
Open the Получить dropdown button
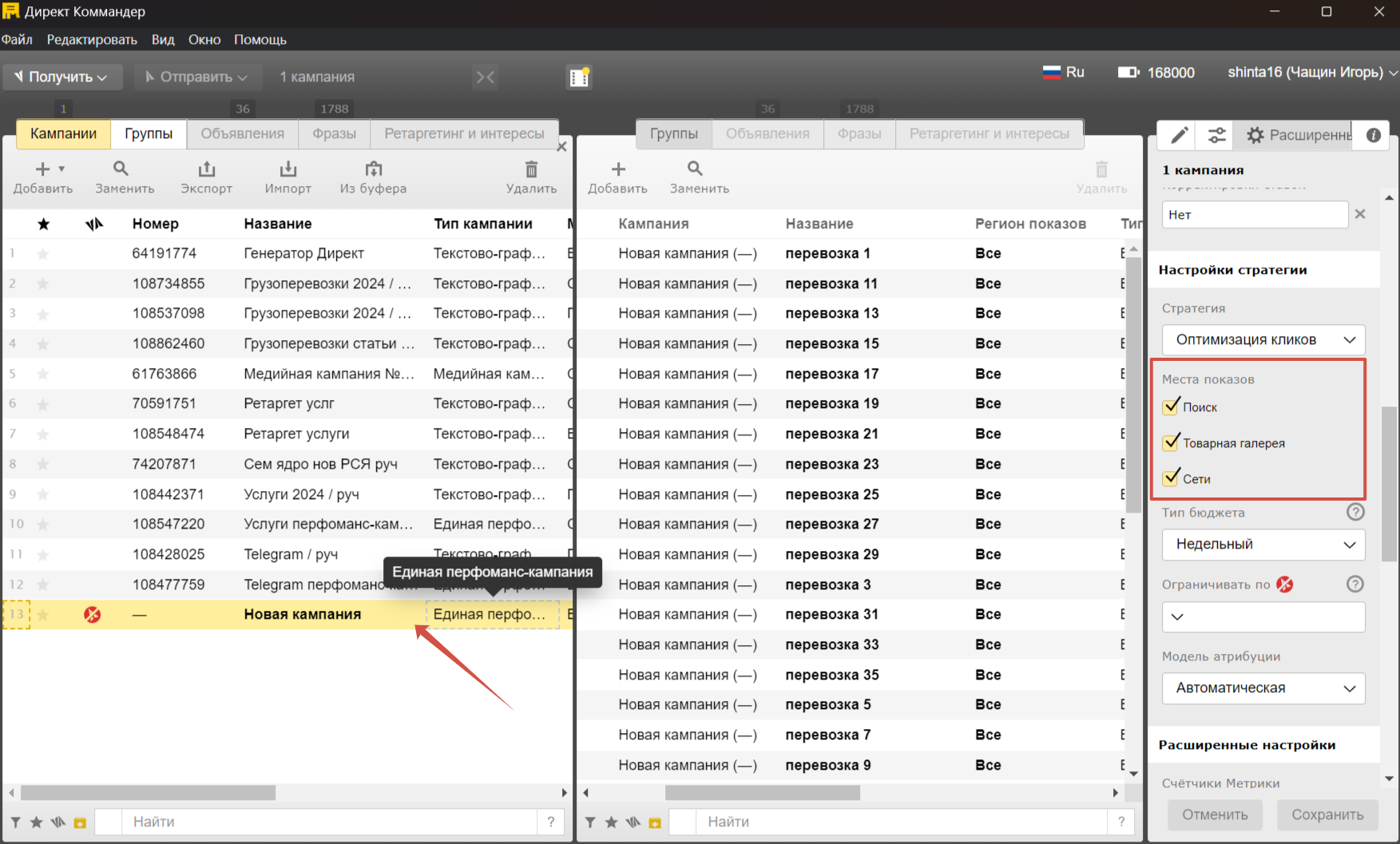(61, 77)
